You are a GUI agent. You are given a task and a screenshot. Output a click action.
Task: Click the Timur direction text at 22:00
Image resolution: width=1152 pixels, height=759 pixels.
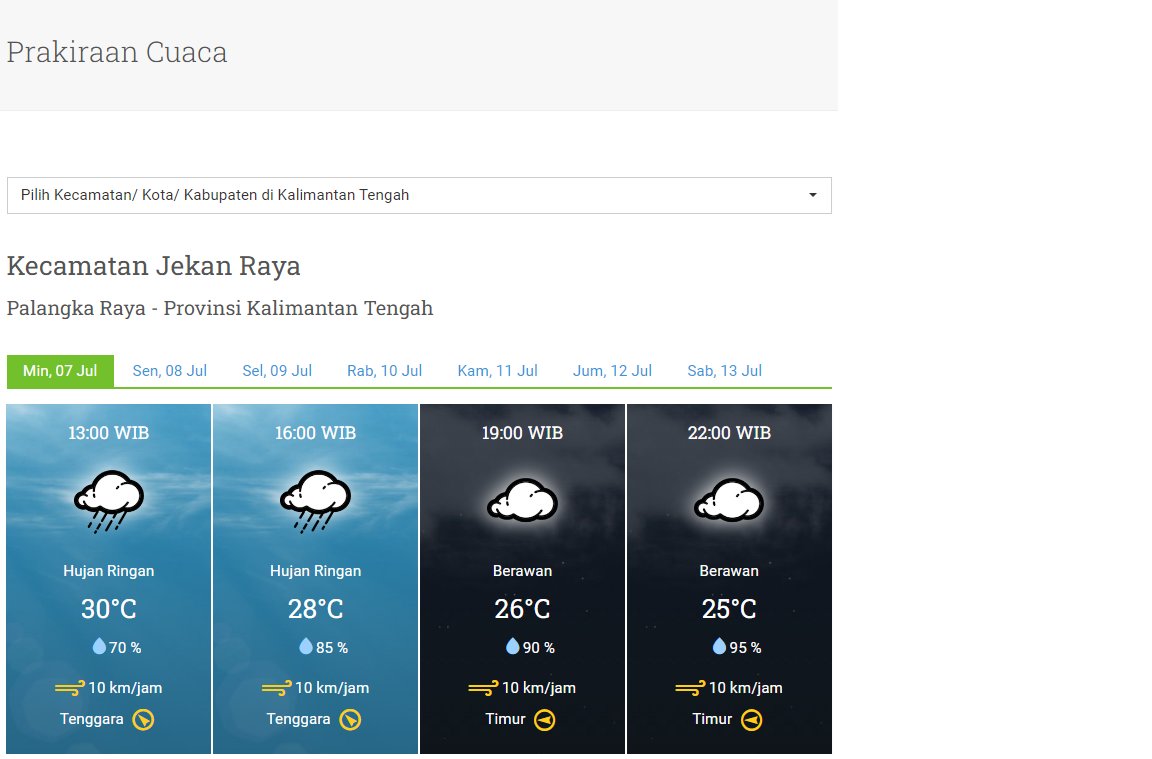coord(712,719)
